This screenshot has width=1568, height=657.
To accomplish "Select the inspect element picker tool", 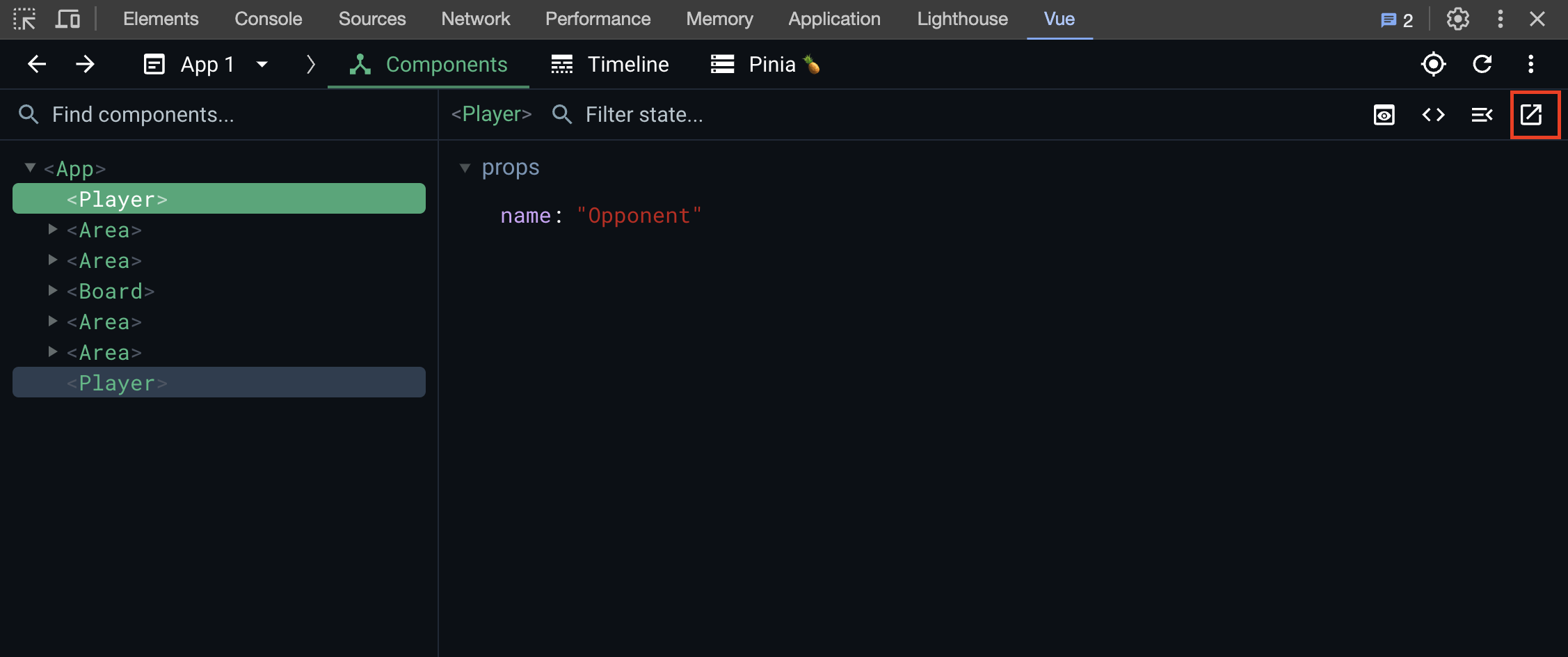I will 25,19.
